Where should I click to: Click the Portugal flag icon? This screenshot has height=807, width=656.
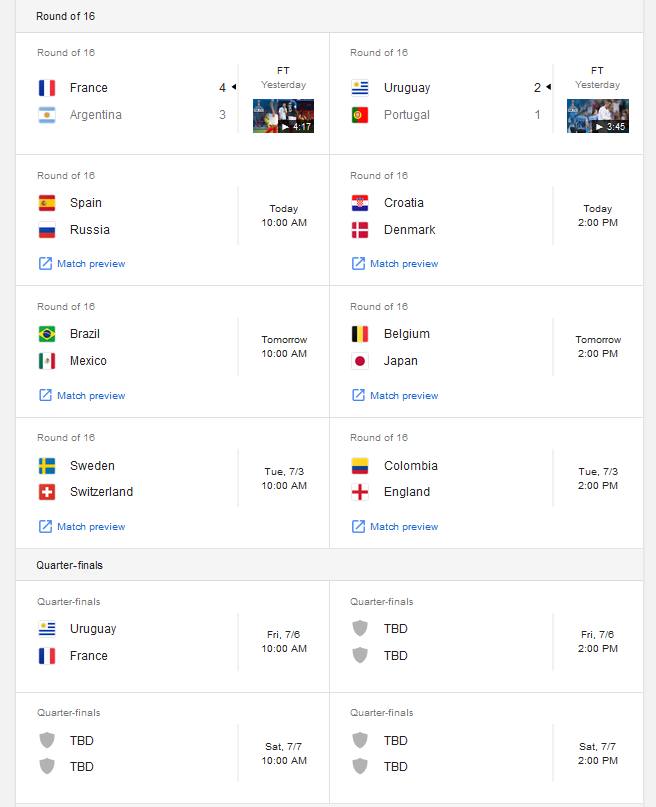(x=360, y=115)
